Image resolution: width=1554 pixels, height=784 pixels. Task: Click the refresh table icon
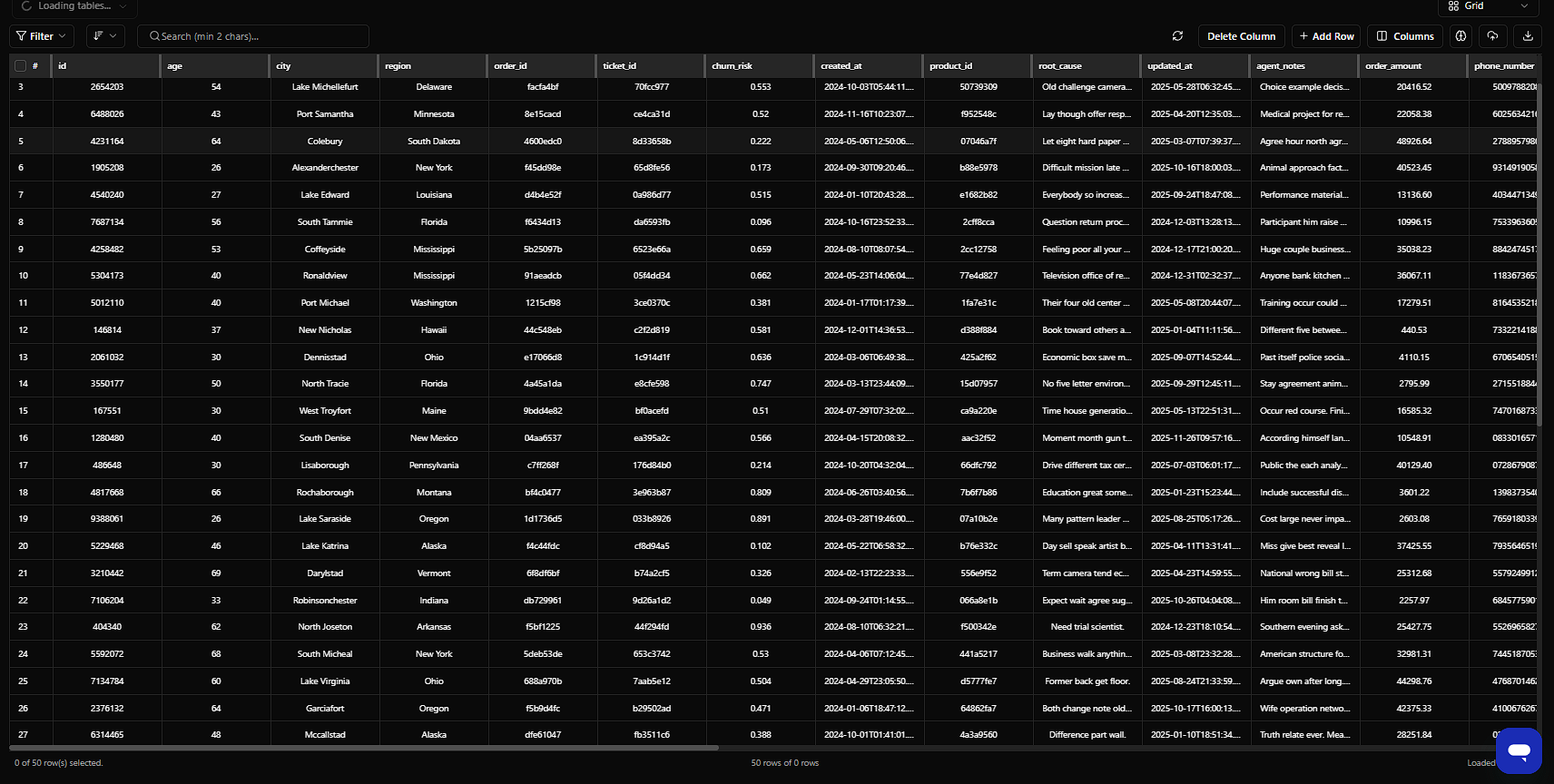1177,36
